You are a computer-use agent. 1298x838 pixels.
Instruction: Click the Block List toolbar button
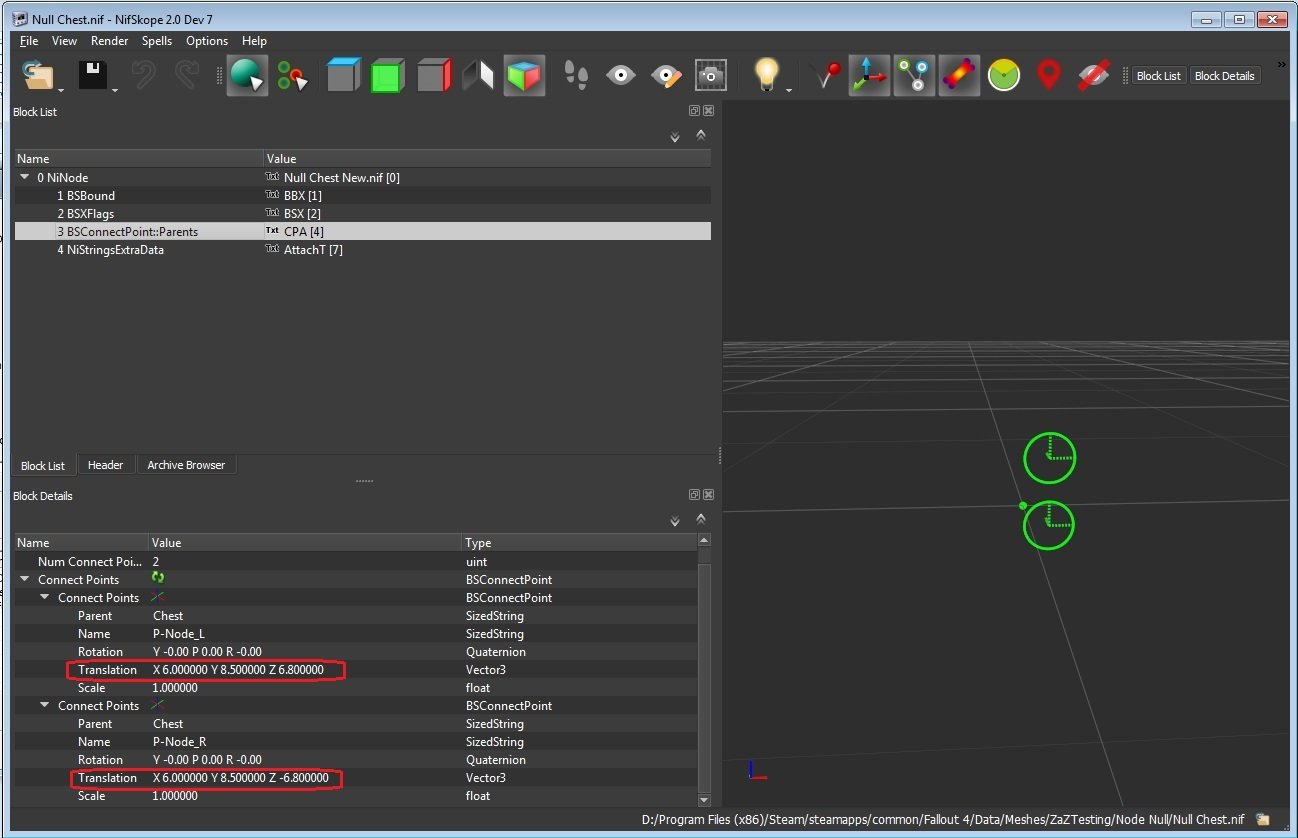1158,76
